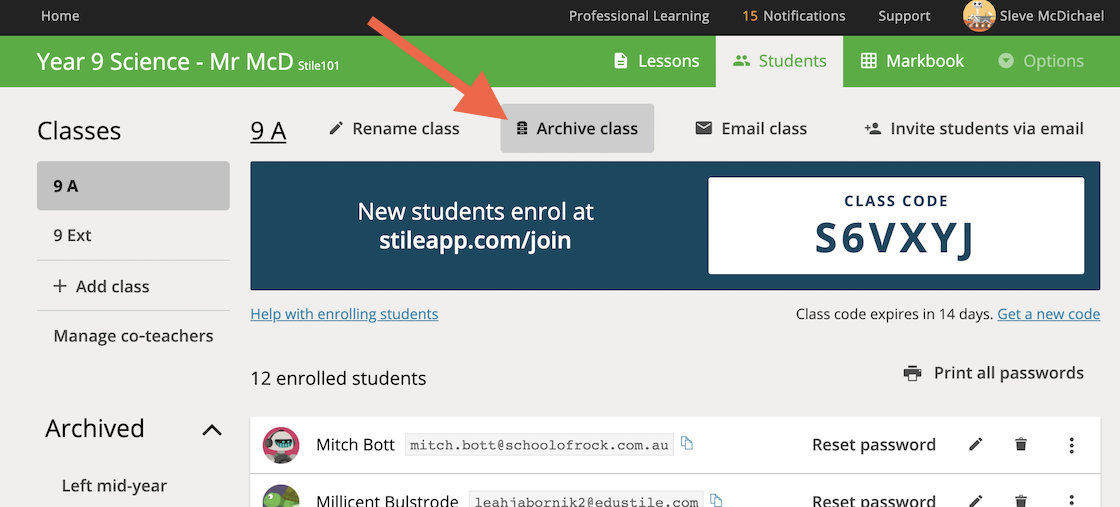1120x507 pixels.
Task: Open the Markbook tab
Action: click(x=912, y=61)
